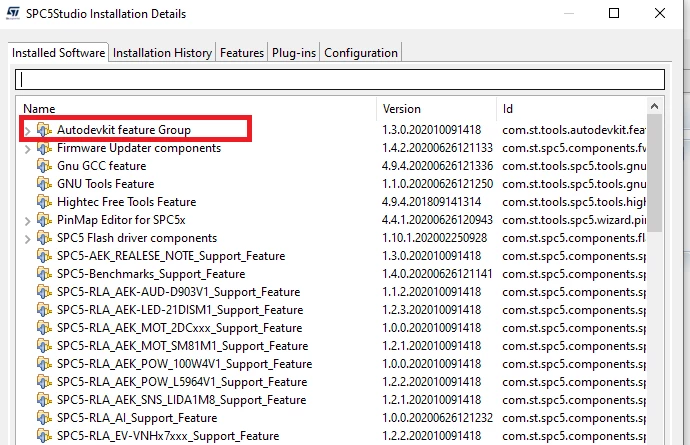Viewport: 690px width, 445px height.
Task: Expand the PinMap Editor for SPC5x node
Action: (28, 221)
